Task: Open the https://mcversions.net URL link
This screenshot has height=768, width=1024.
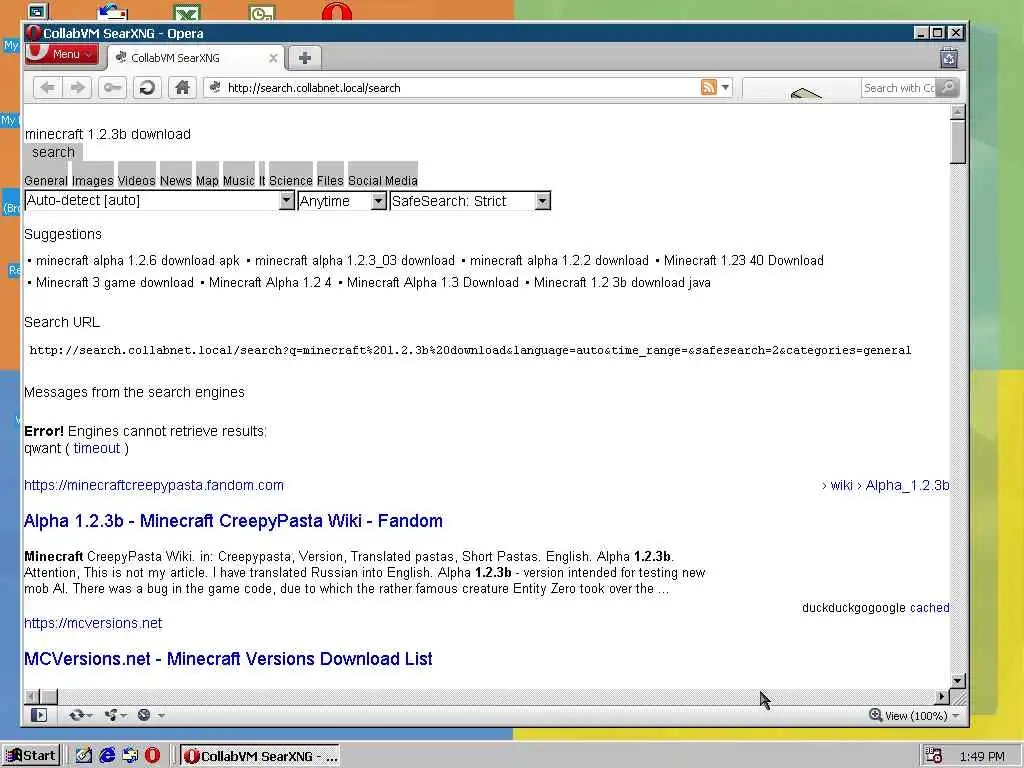Action: coord(93,623)
